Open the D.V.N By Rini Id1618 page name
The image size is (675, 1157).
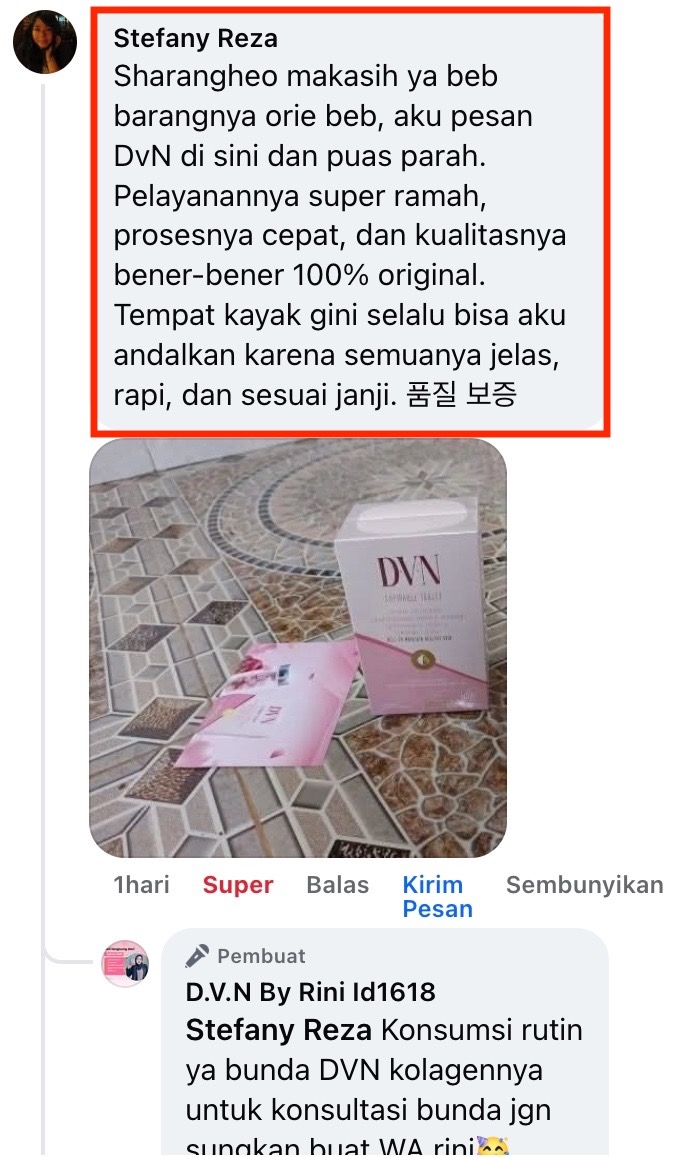coord(311,992)
